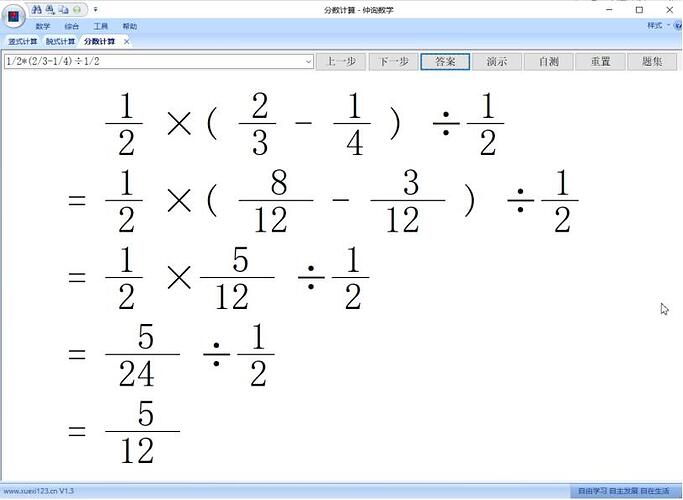The height and width of the screenshot is (500, 683).
Task: Click the second quick-access icon with small arrow
Action: [51, 9]
